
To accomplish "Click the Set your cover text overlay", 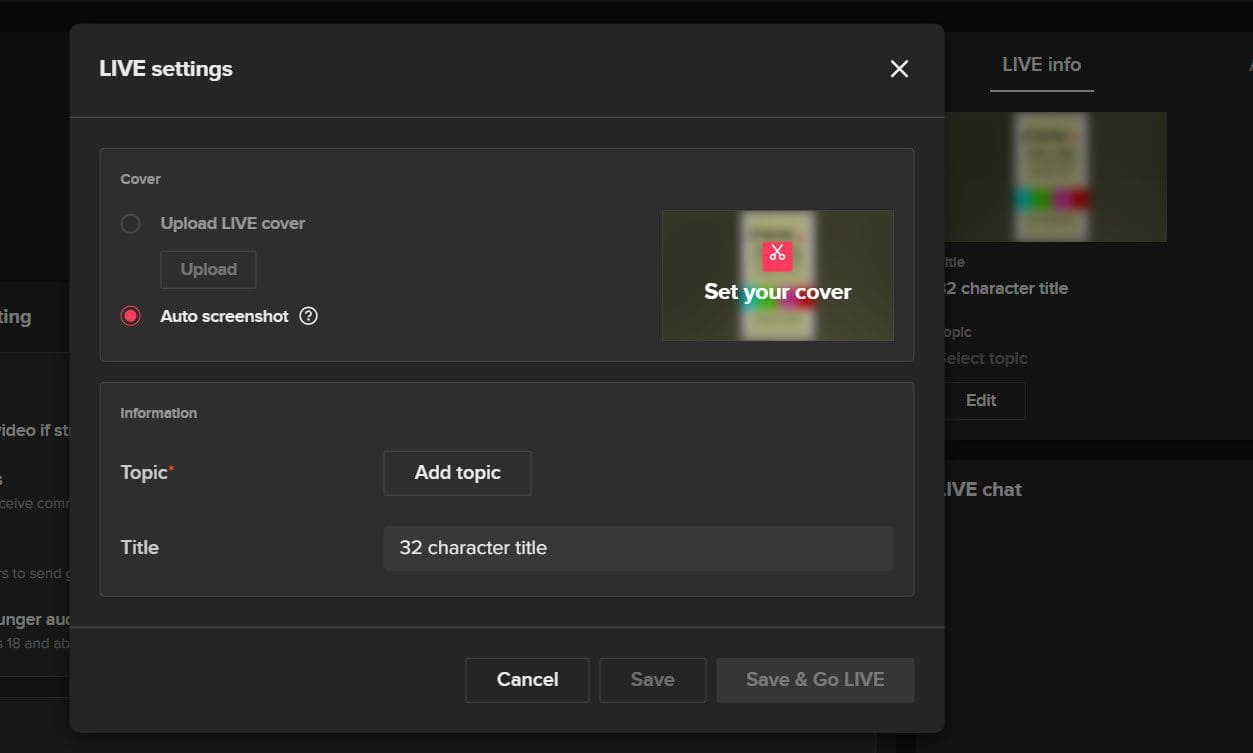I will click(x=777, y=292).
